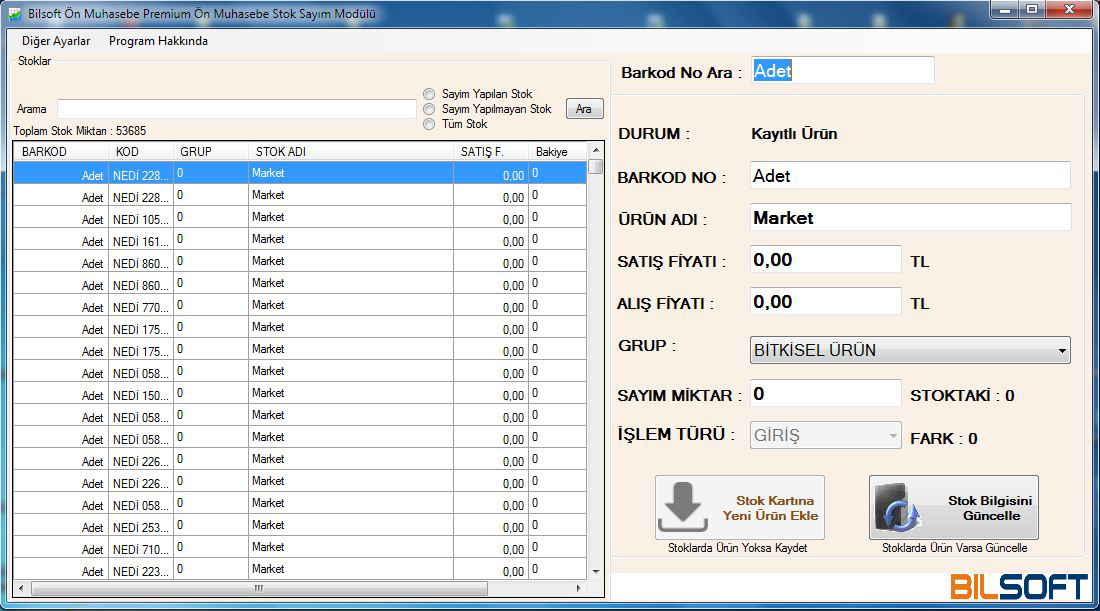This screenshot has height=611, width=1100.
Task: Click the ÜRÜN ADI field containing Market
Action: pyautogui.click(x=910, y=217)
